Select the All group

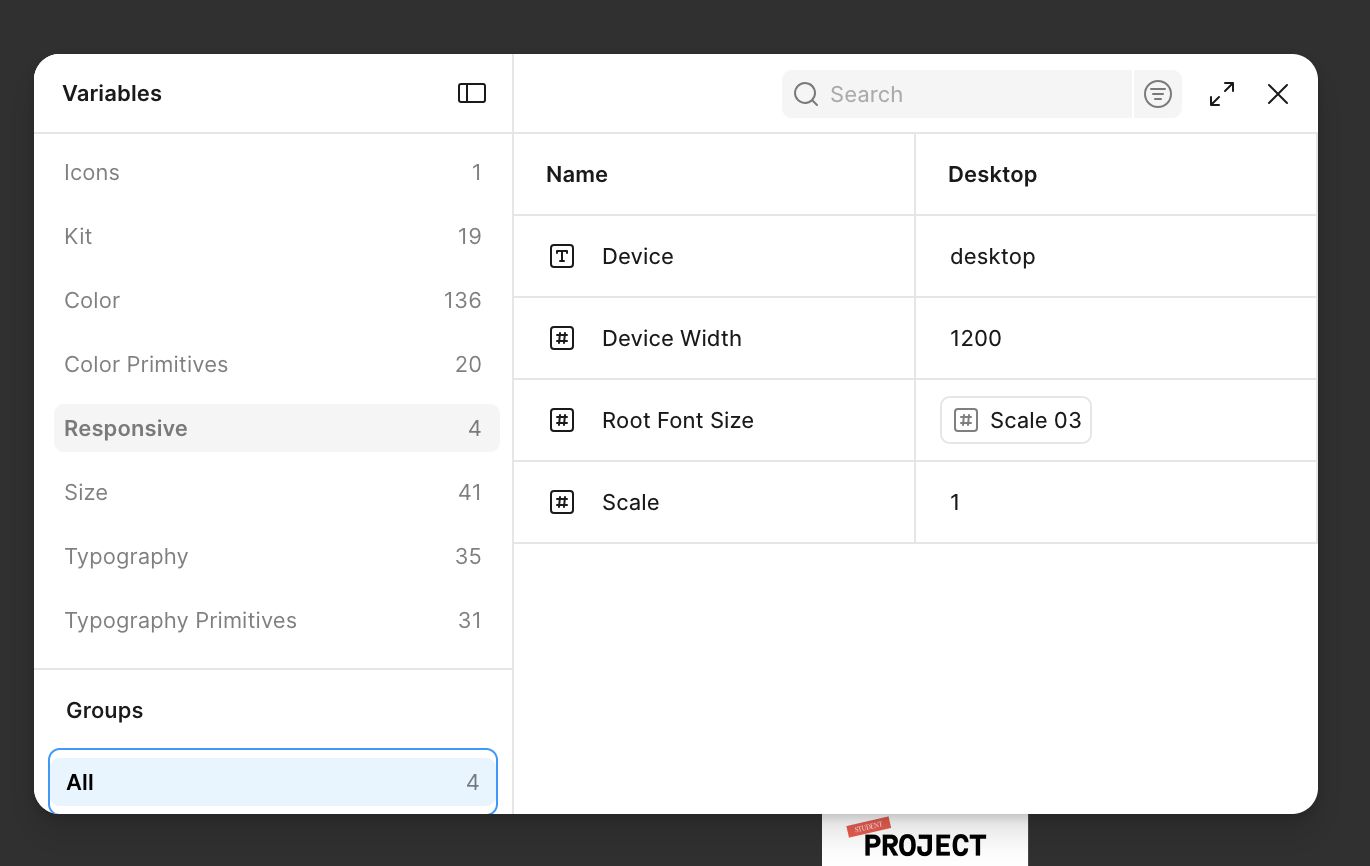(273, 782)
